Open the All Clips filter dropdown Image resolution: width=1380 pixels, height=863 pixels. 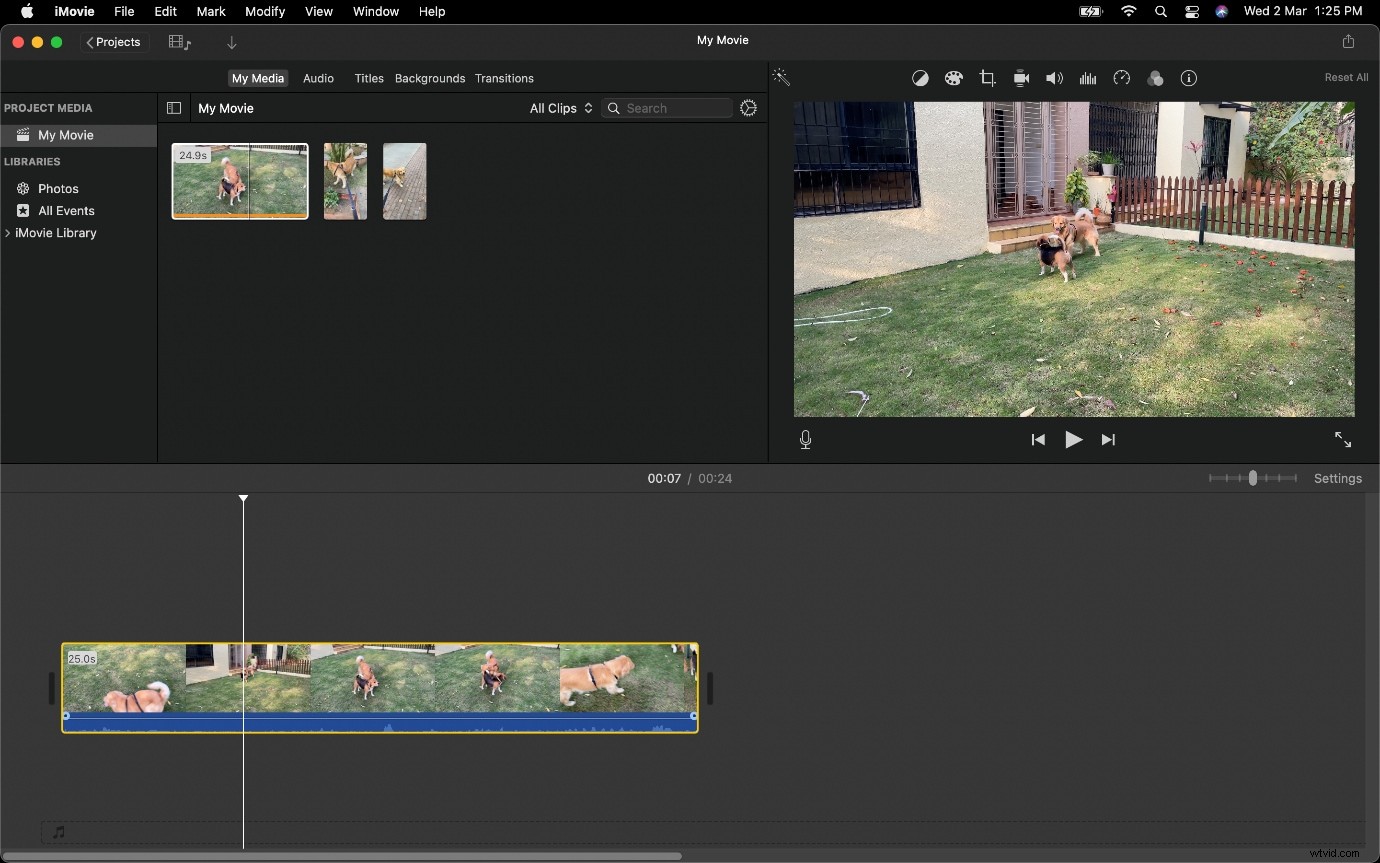(560, 108)
